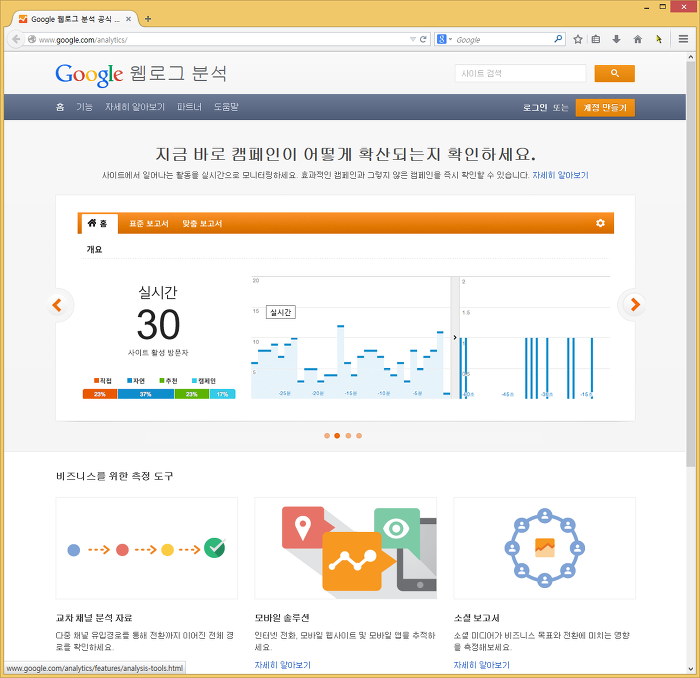
Task: Go to next slide with right arrow
Action: pos(633,304)
